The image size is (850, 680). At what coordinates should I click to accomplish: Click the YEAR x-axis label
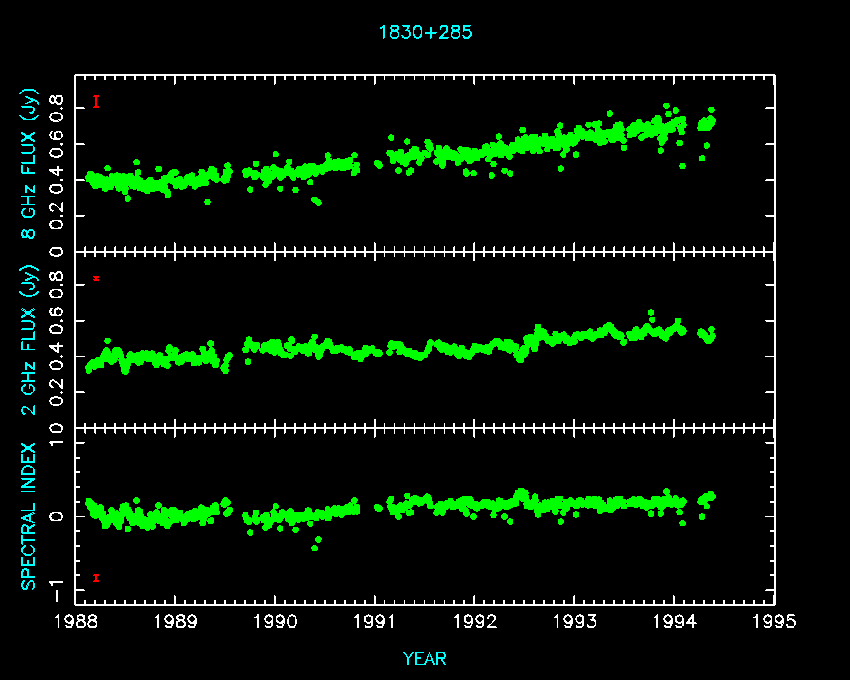pyautogui.click(x=425, y=658)
